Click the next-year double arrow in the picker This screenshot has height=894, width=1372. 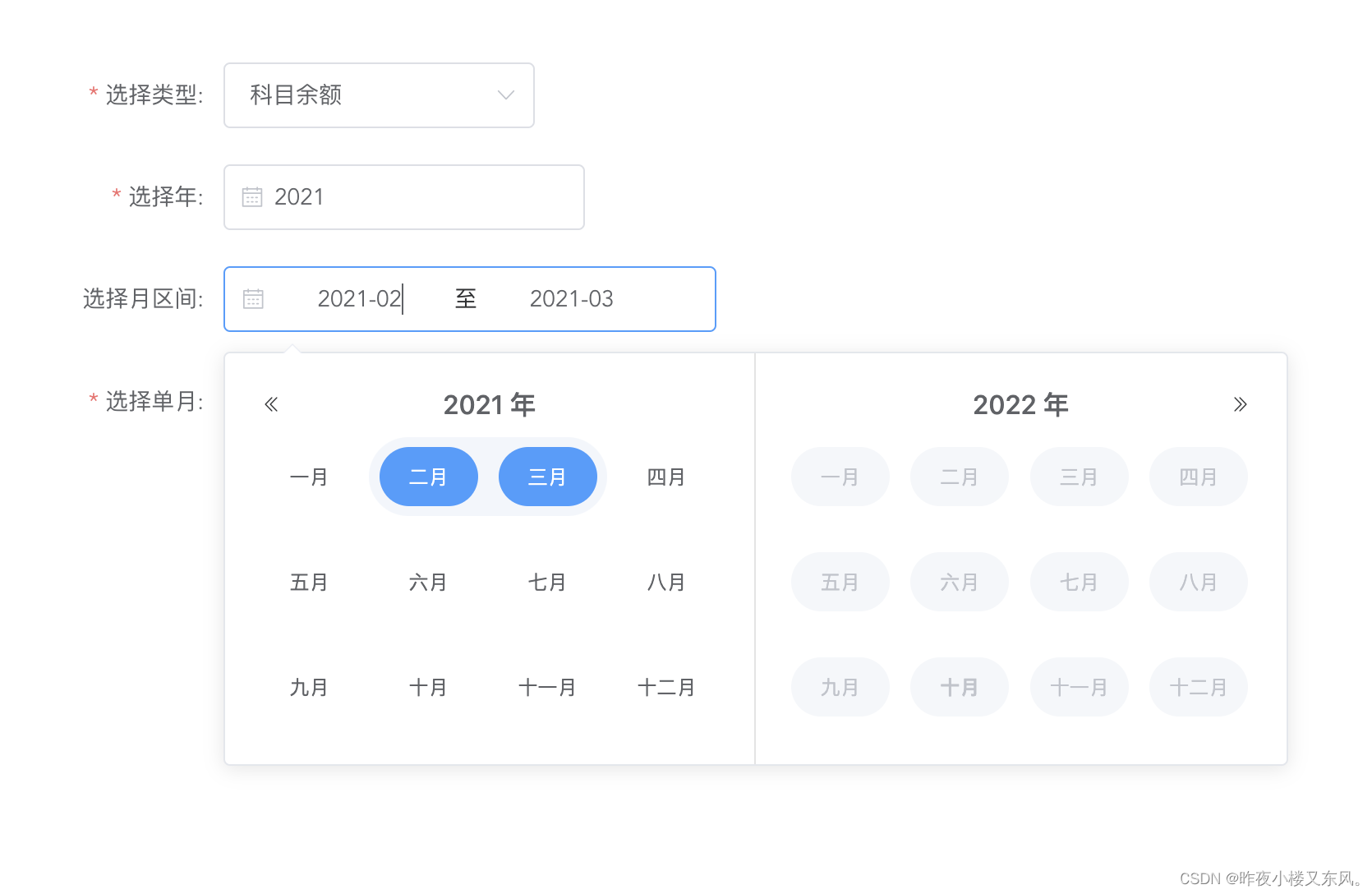tap(1241, 403)
